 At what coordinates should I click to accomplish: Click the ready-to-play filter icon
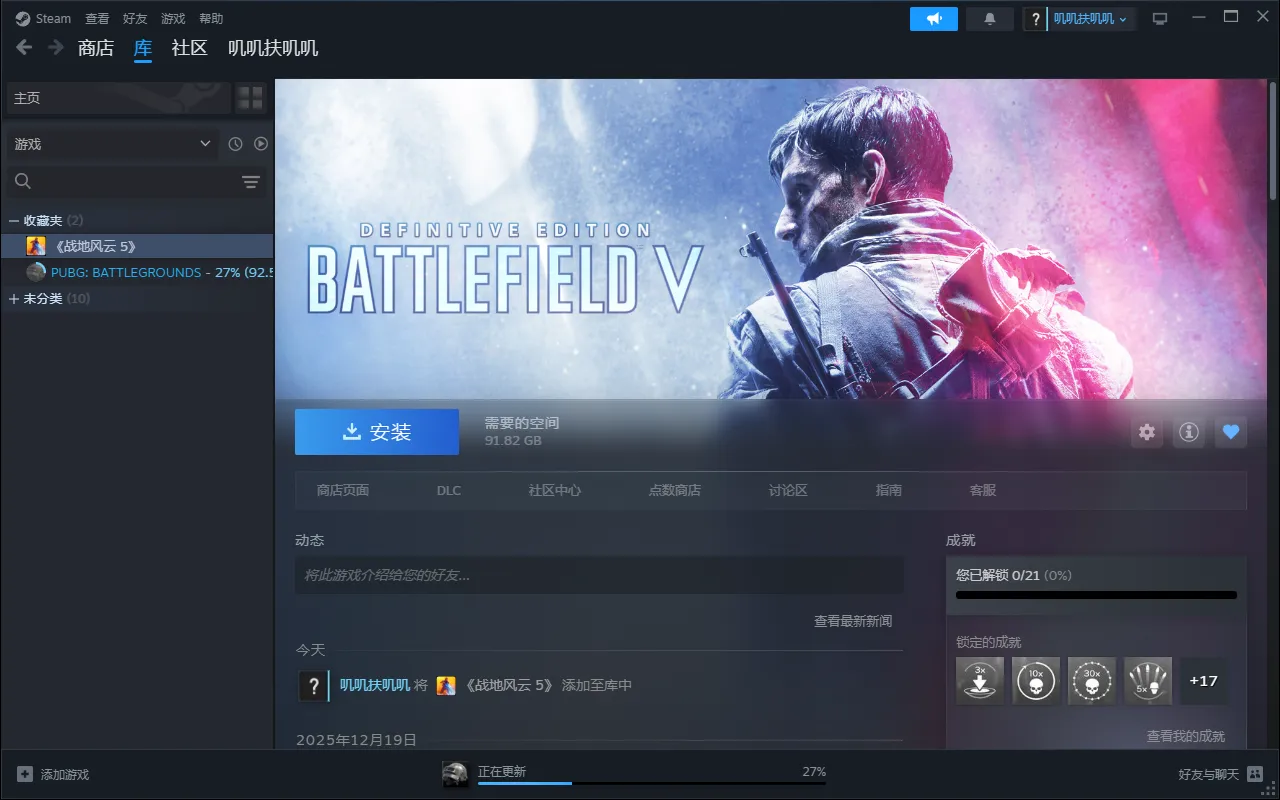coord(261,144)
